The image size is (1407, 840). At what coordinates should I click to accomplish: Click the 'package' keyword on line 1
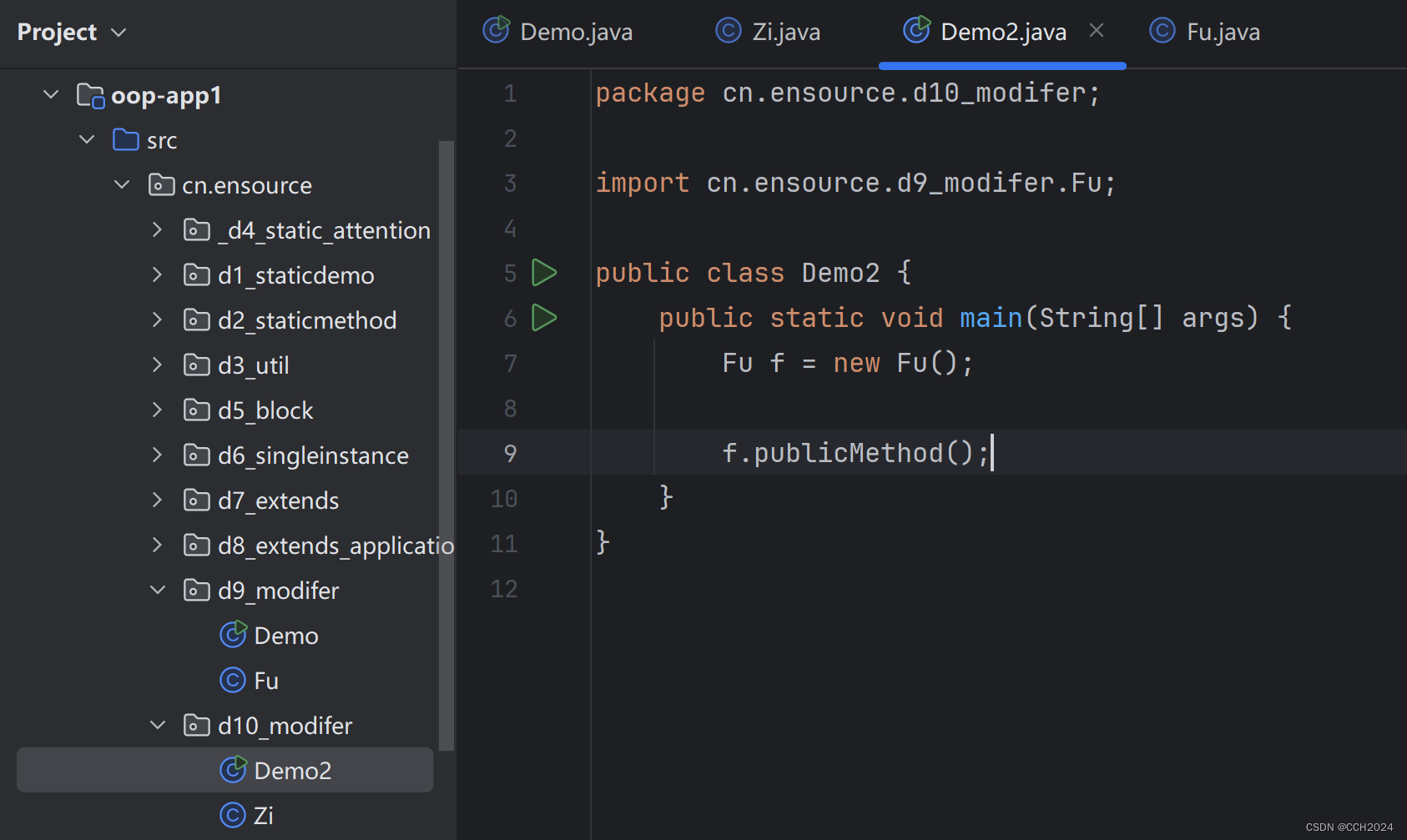click(x=650, y=93)
